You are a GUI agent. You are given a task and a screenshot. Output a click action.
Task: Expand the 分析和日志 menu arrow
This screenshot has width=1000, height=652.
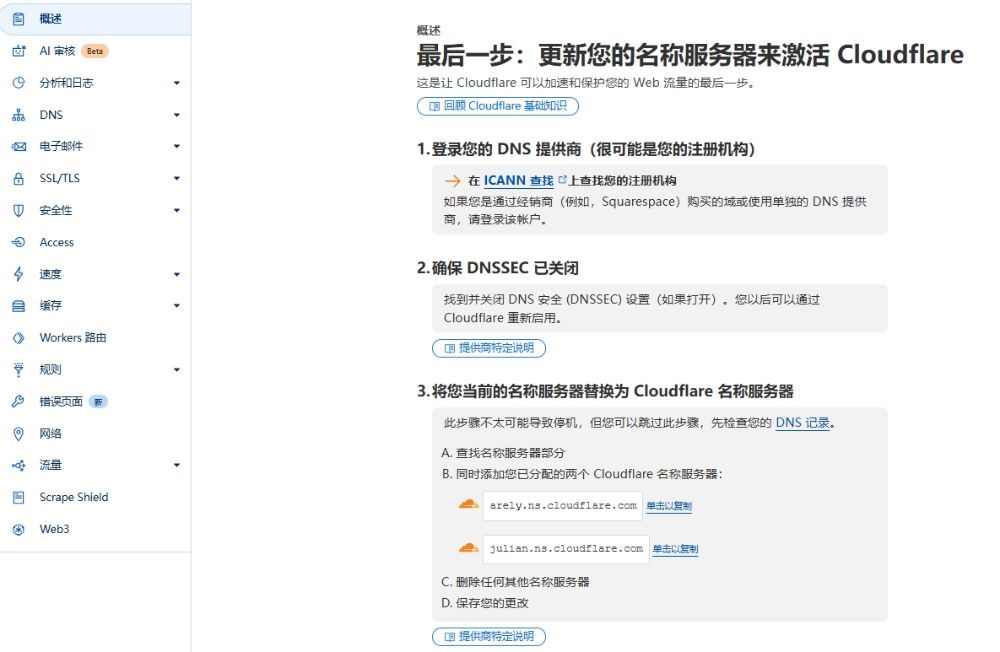pos(177,83)
